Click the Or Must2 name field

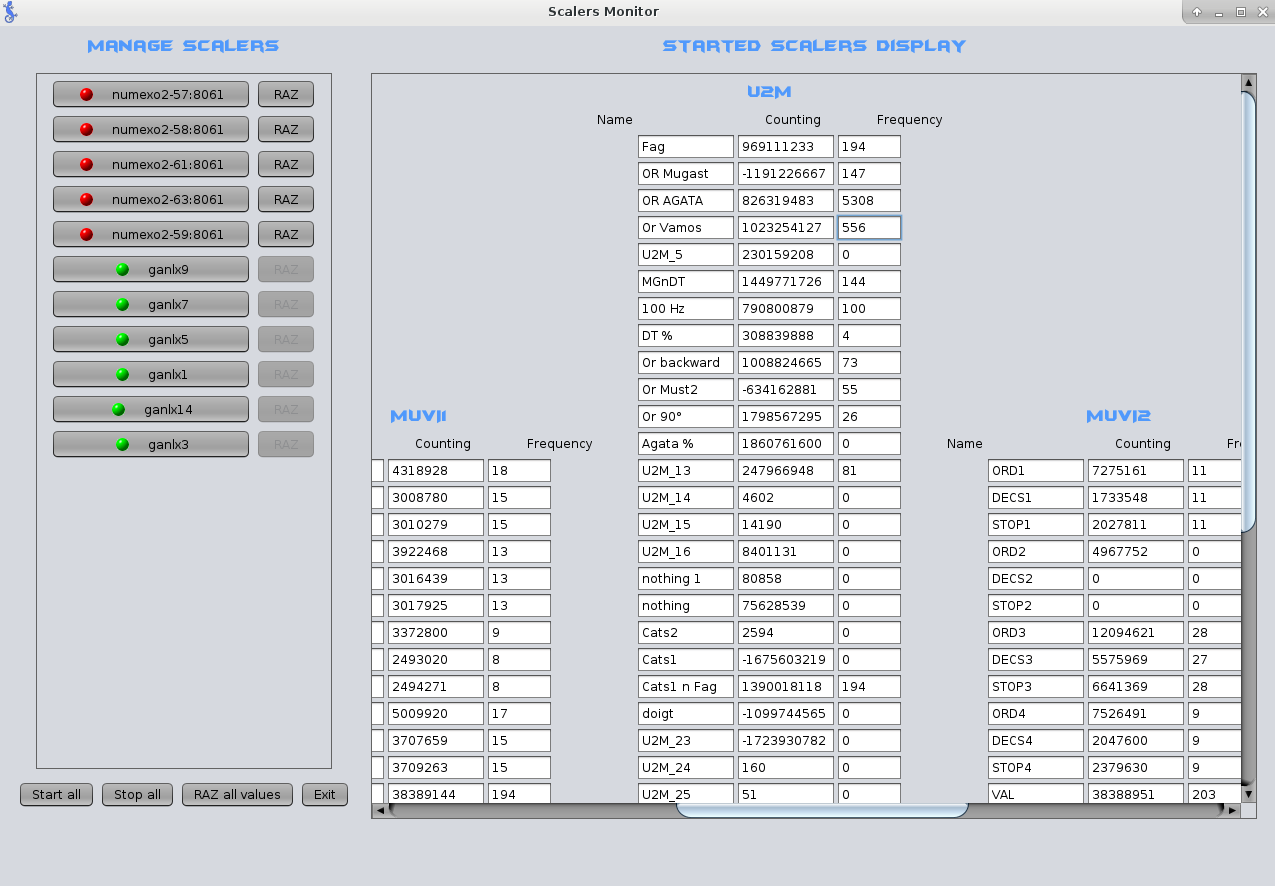(x=686, y=390)
